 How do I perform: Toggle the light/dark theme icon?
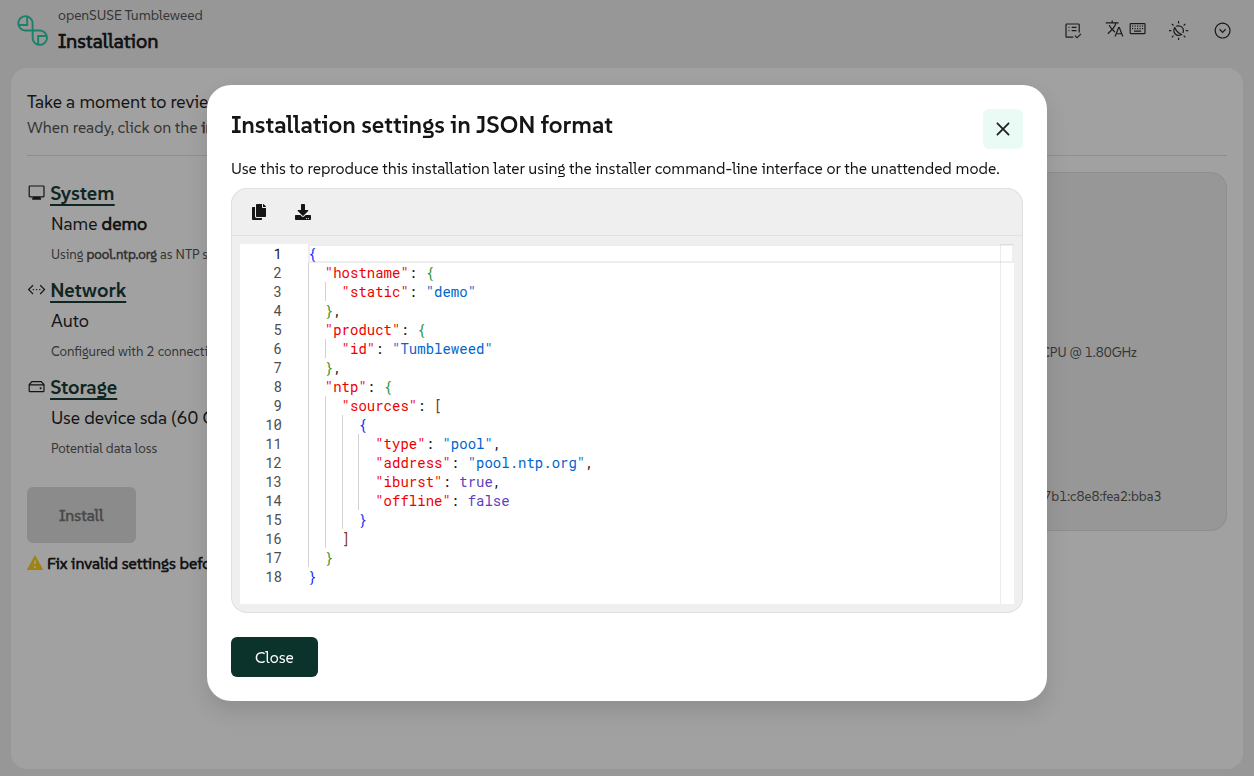click(x=1179, y=30)
